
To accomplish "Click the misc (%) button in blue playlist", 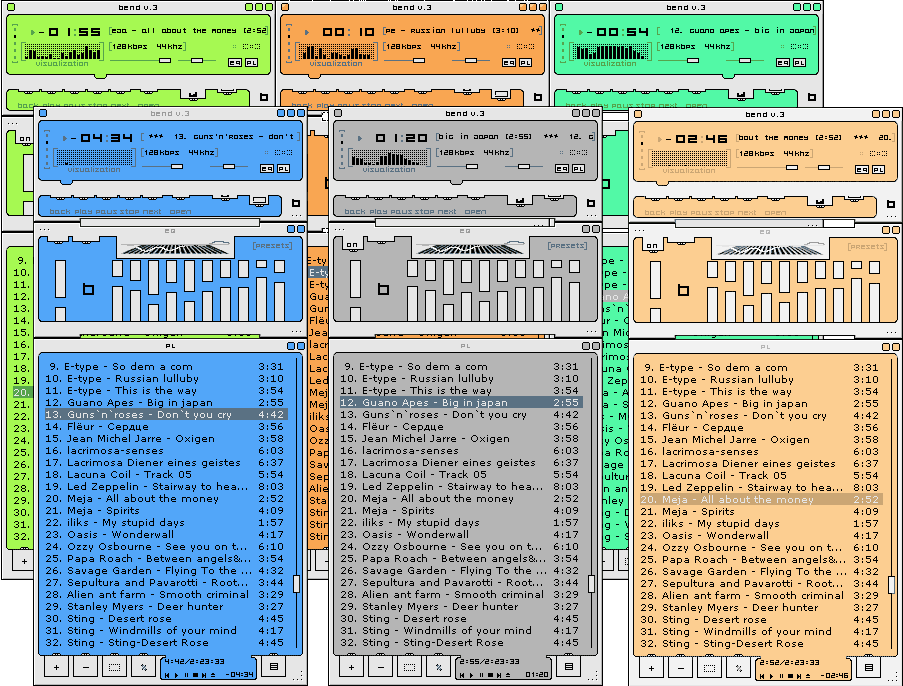I will coord(144,667).
